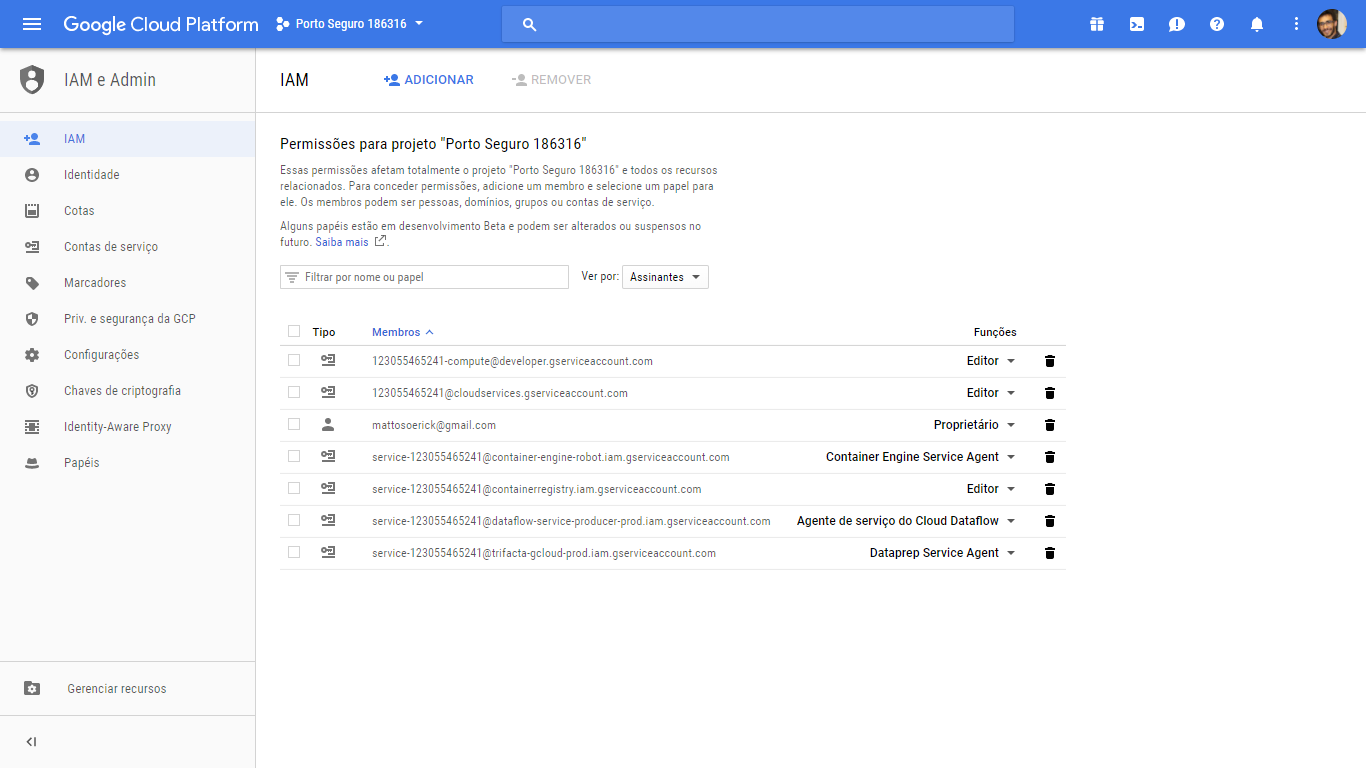Click the filter icon in the filter box
Image resolution: width=1366 pixels, height=768 pixels.
point(292,277)
